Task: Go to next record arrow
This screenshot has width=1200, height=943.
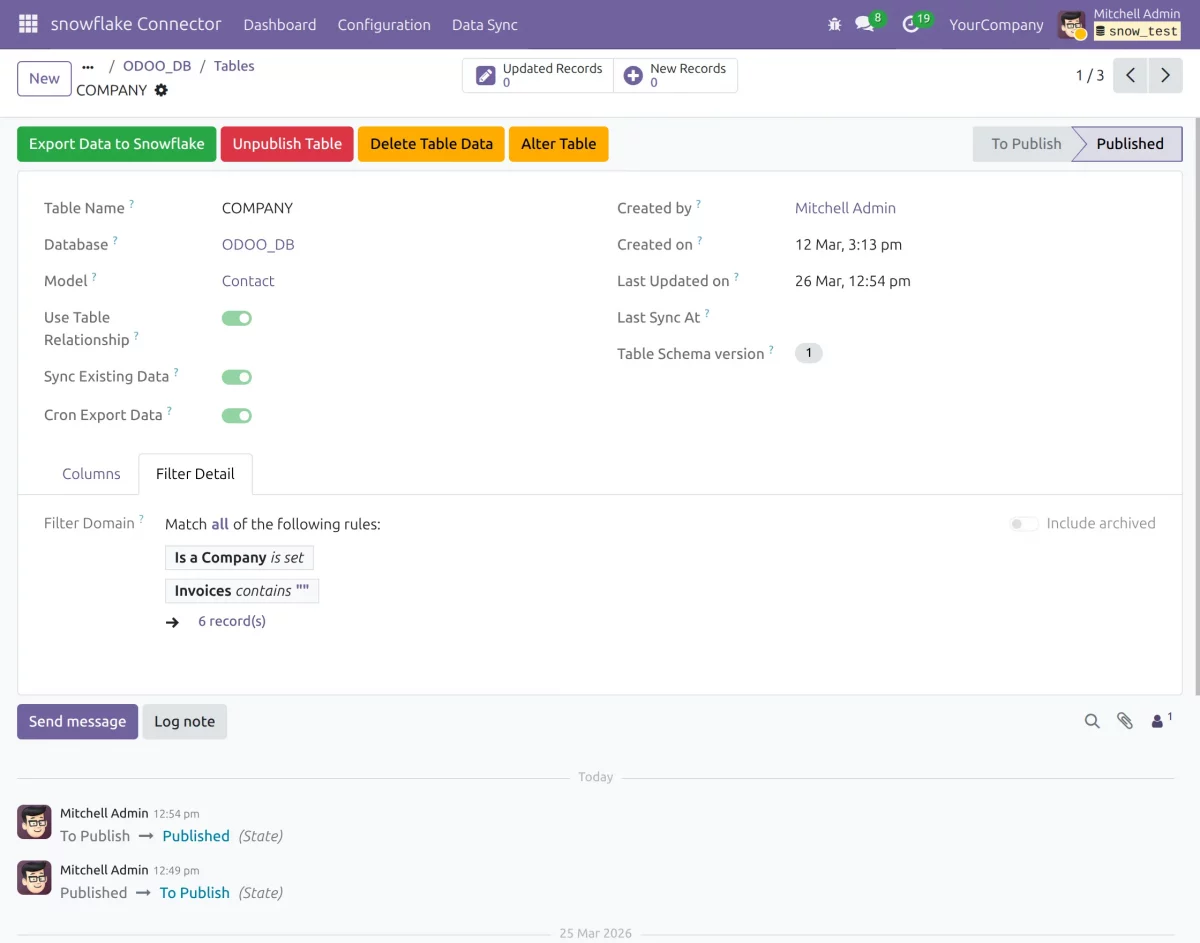Action: [1165, 76]
